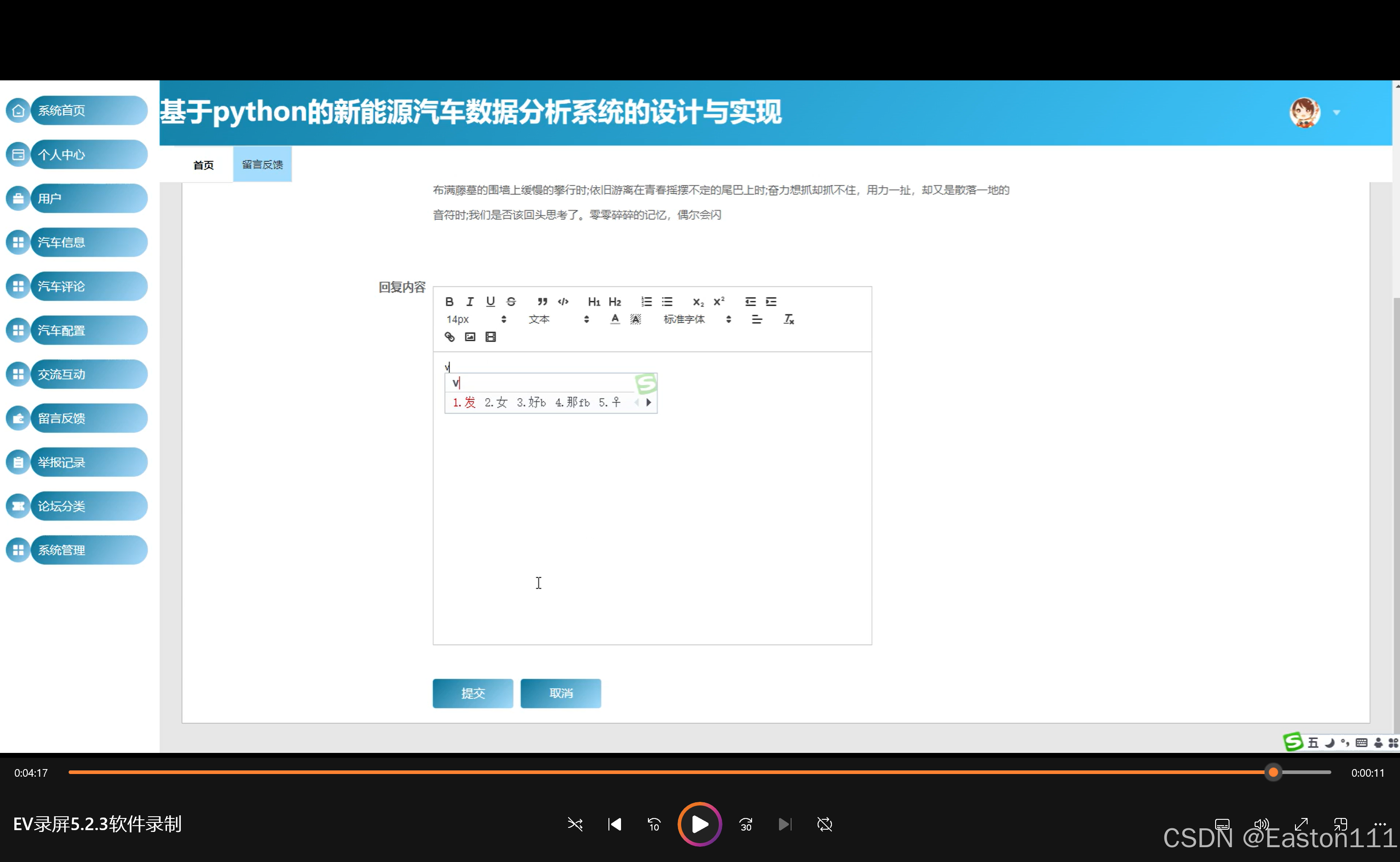
Task: Click the insert video icon
Action: pyautogui.click(x=490, y=337)
